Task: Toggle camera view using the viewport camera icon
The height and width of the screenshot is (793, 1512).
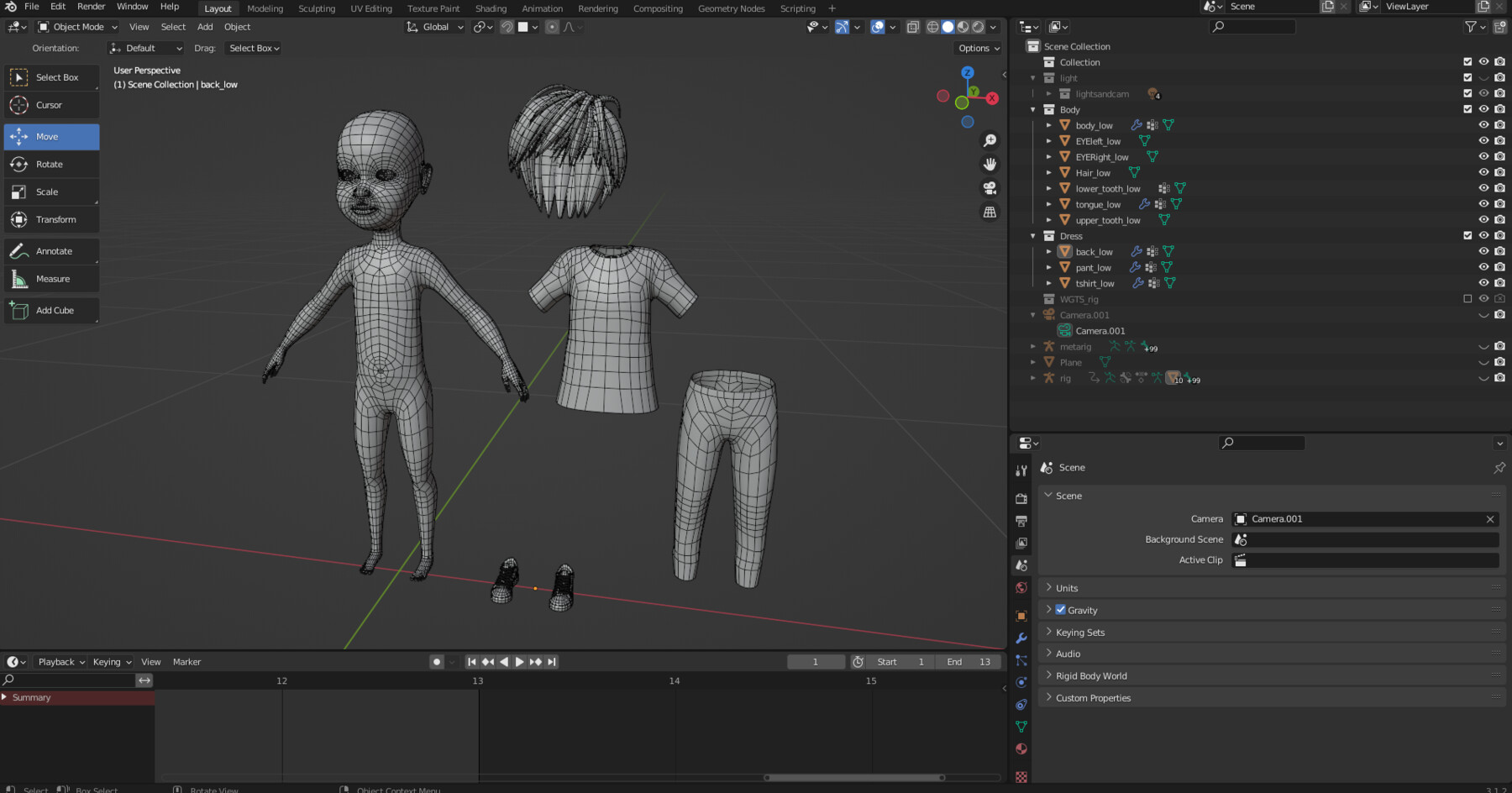Action: [x=990, y=188]
